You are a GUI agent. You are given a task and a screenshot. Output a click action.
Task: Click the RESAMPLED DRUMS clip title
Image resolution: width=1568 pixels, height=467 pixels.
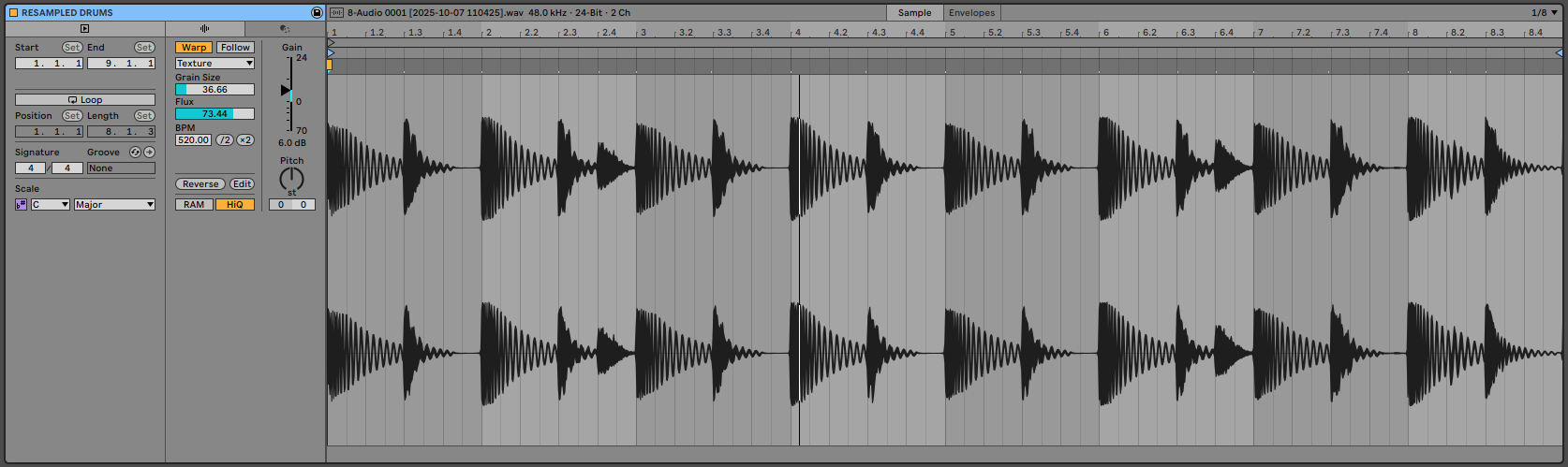67,13
